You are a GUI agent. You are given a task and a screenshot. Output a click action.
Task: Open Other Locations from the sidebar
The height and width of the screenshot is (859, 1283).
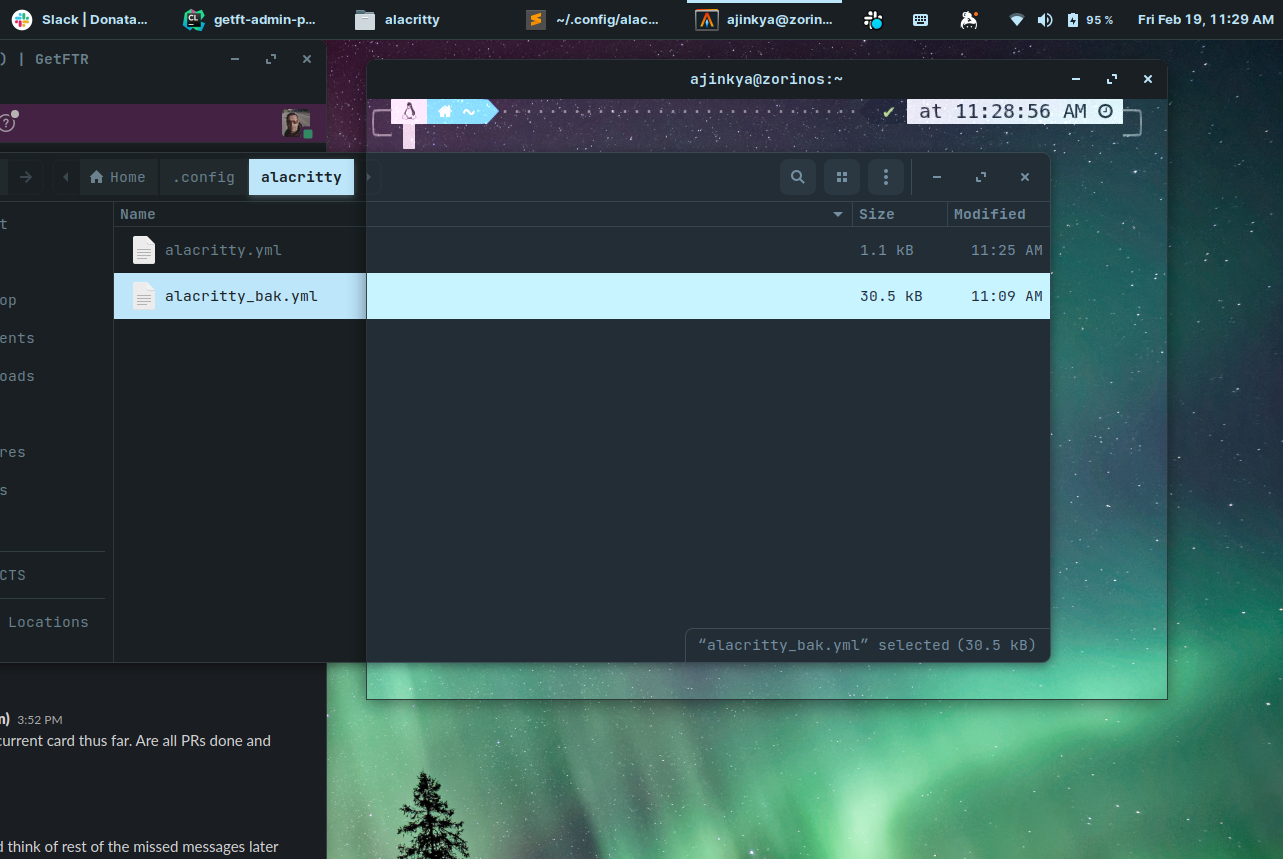tap(48, 622)
